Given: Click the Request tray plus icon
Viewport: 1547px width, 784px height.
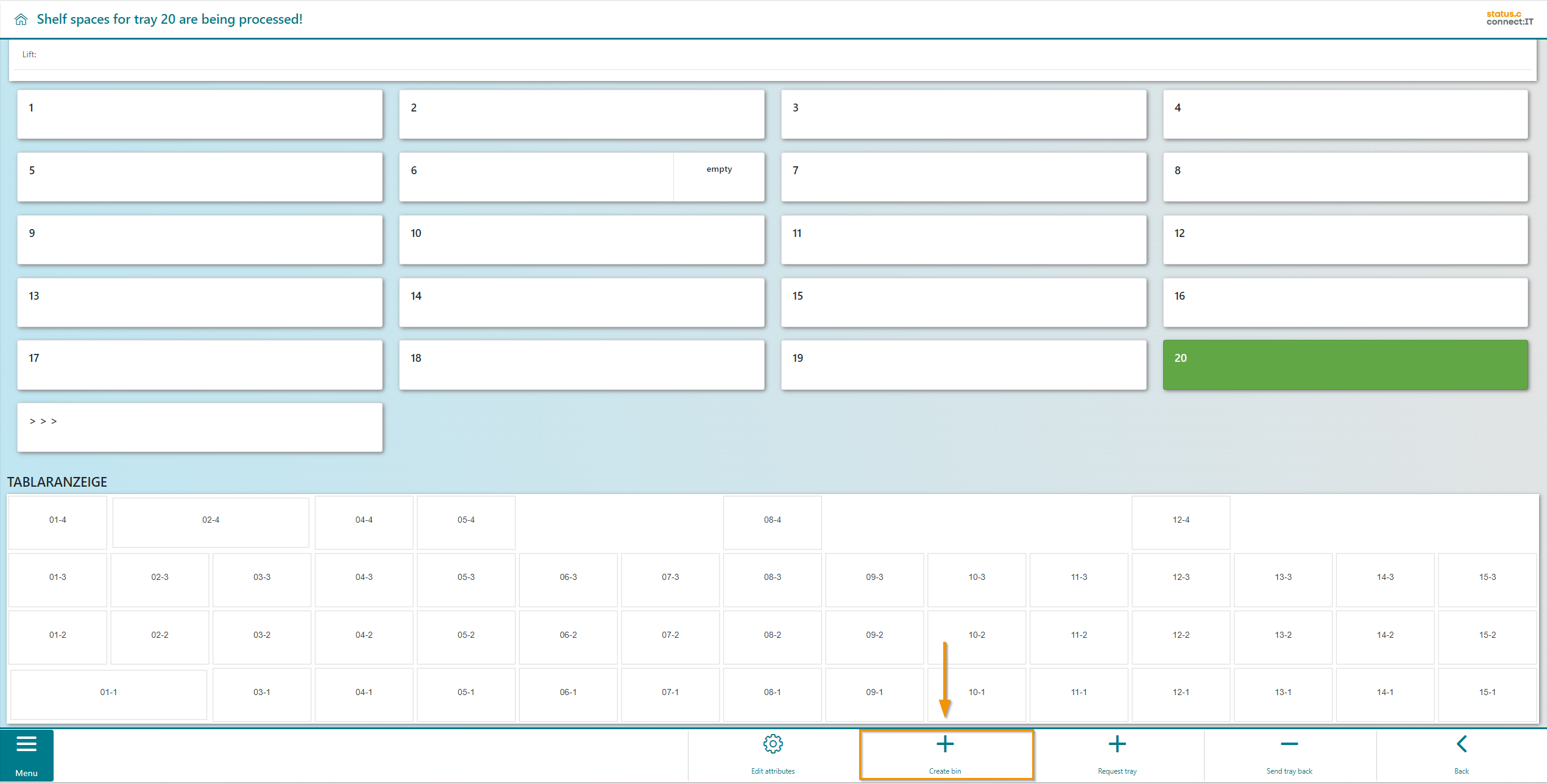Looking at the screenshot, I should pyautogui.click(x=1117, y=744).
